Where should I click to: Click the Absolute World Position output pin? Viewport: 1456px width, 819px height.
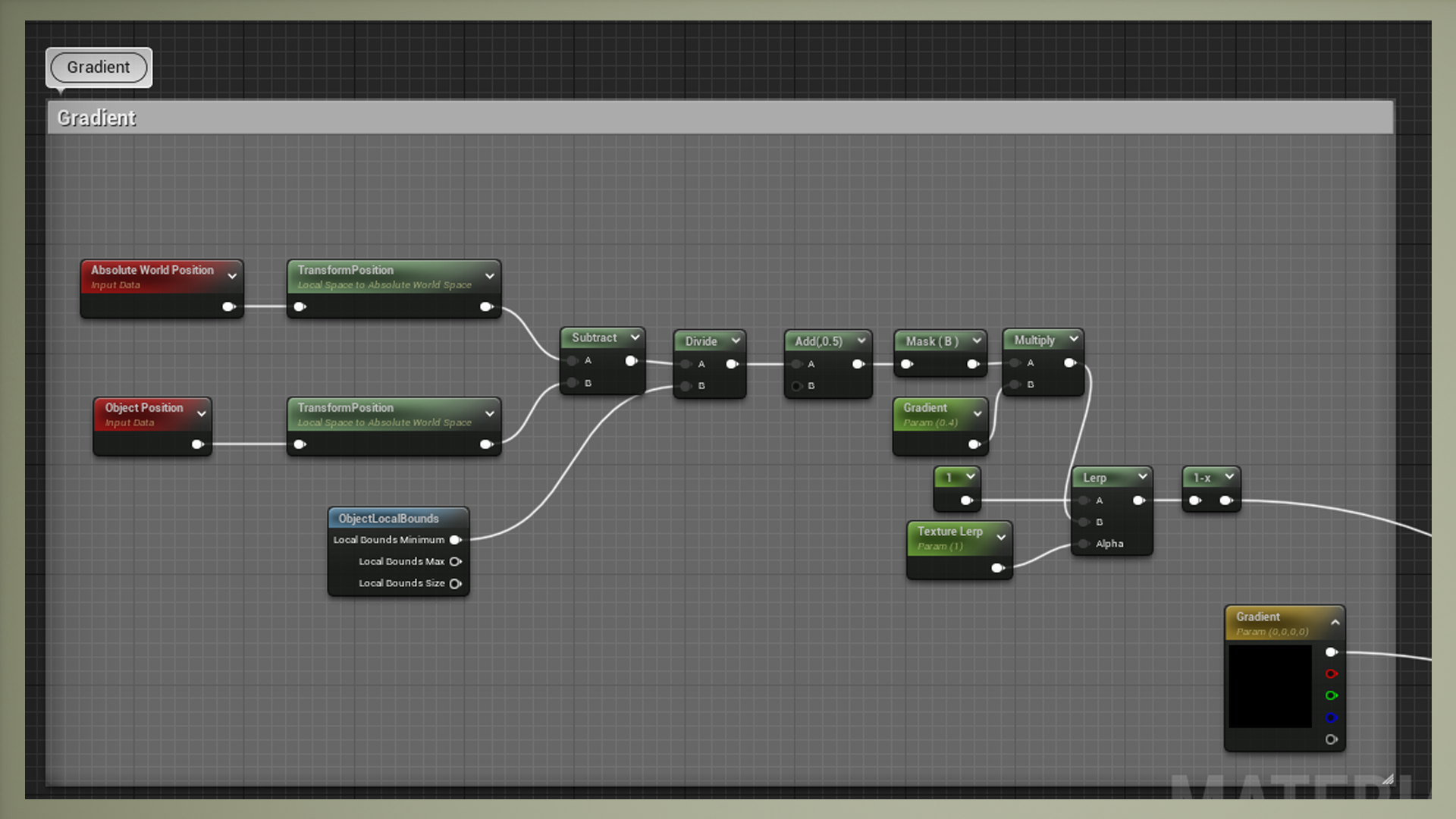228,307
